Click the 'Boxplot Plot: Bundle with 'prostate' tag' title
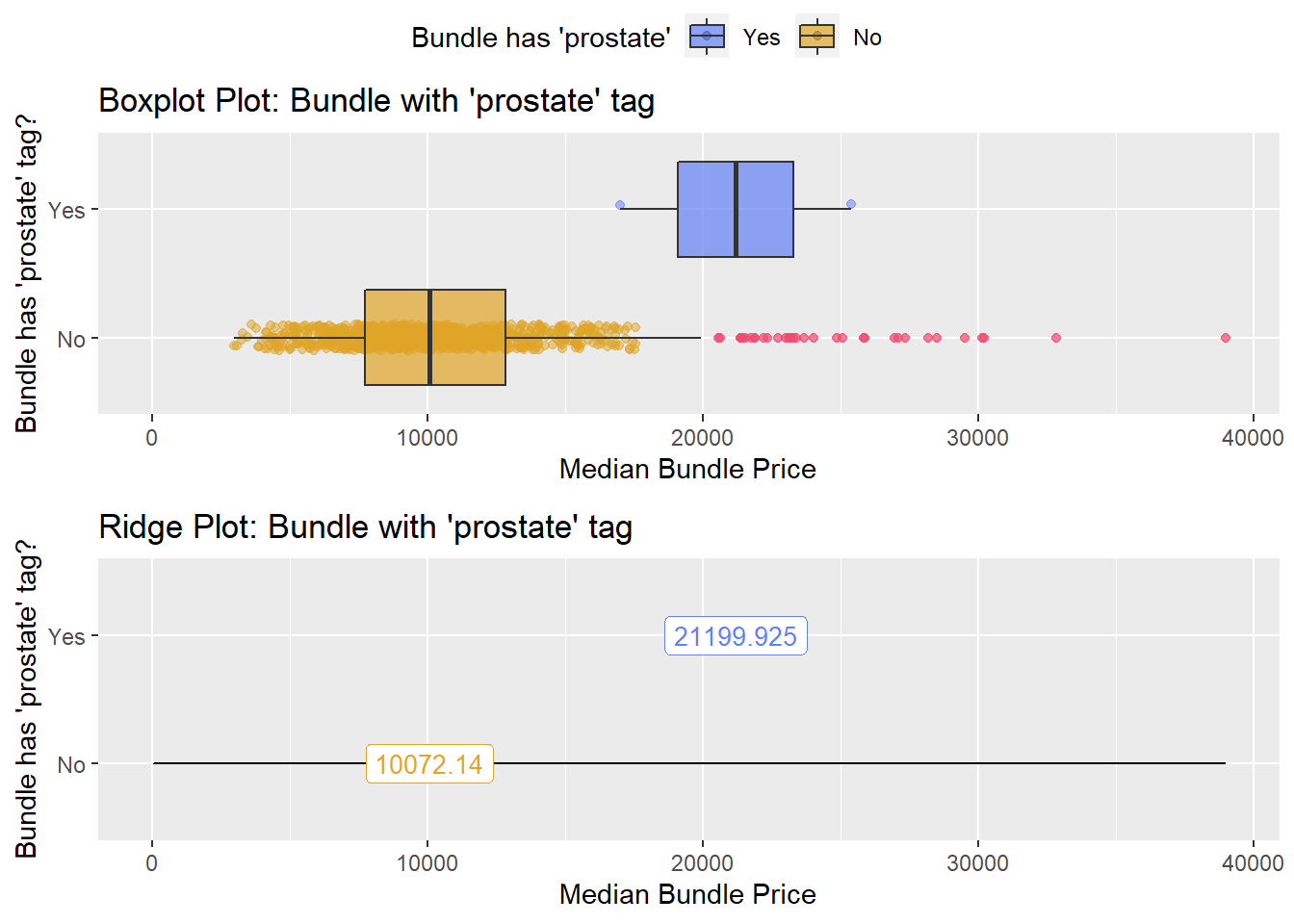The image size is (1294, 924). point(376,101)
